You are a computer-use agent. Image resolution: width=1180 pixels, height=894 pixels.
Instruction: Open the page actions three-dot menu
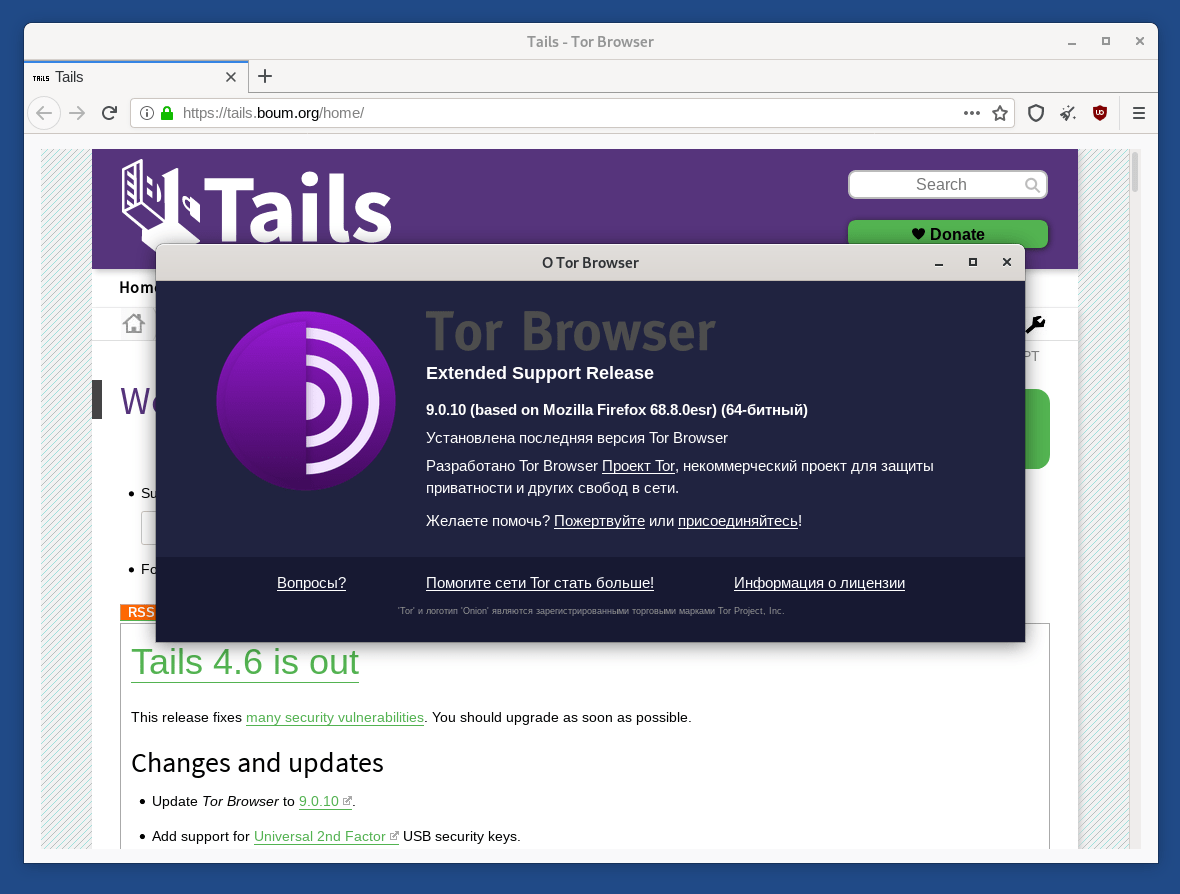click(972, 114)
